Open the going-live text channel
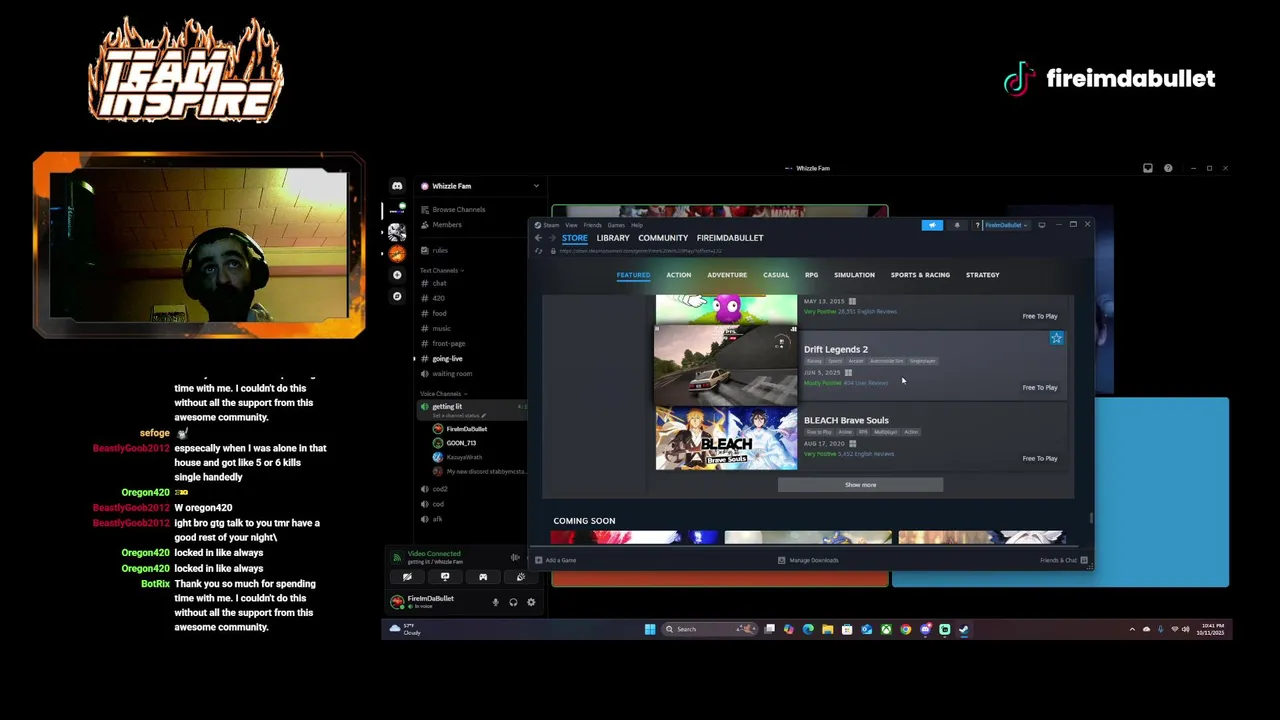 (447, 358)
